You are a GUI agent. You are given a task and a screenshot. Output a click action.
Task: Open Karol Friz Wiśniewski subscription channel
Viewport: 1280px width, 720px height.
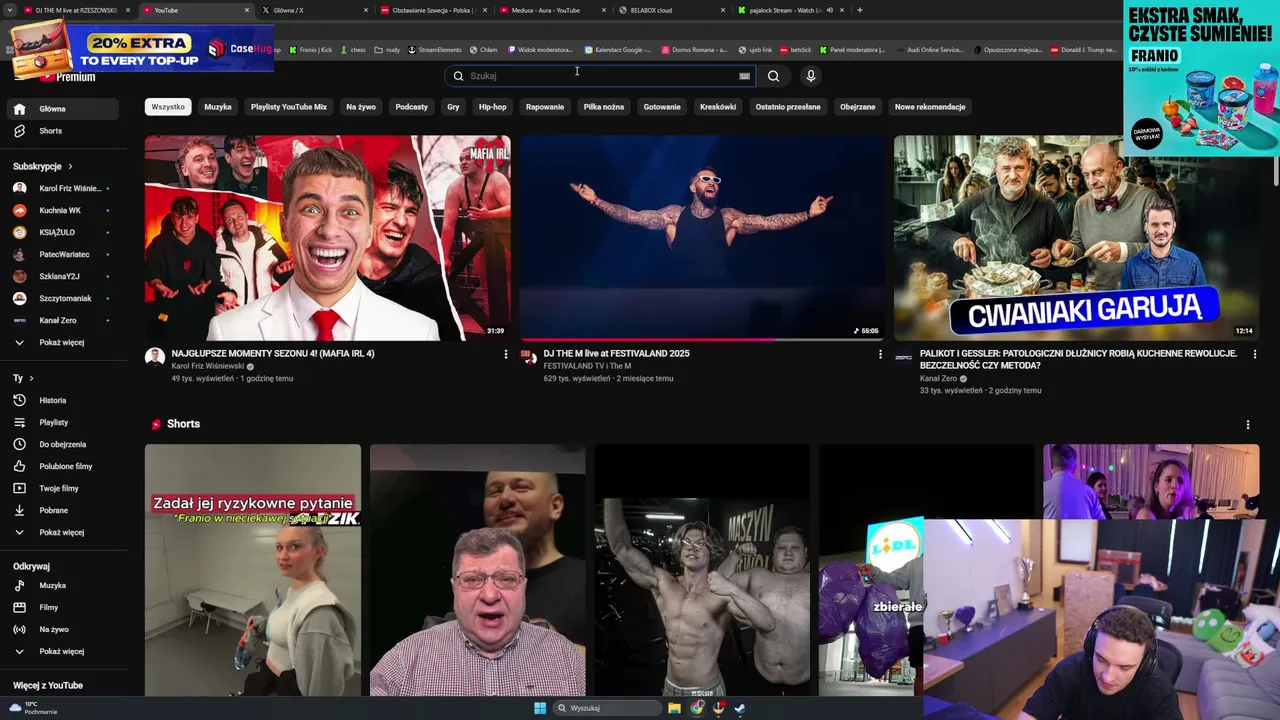pos(64,188)
